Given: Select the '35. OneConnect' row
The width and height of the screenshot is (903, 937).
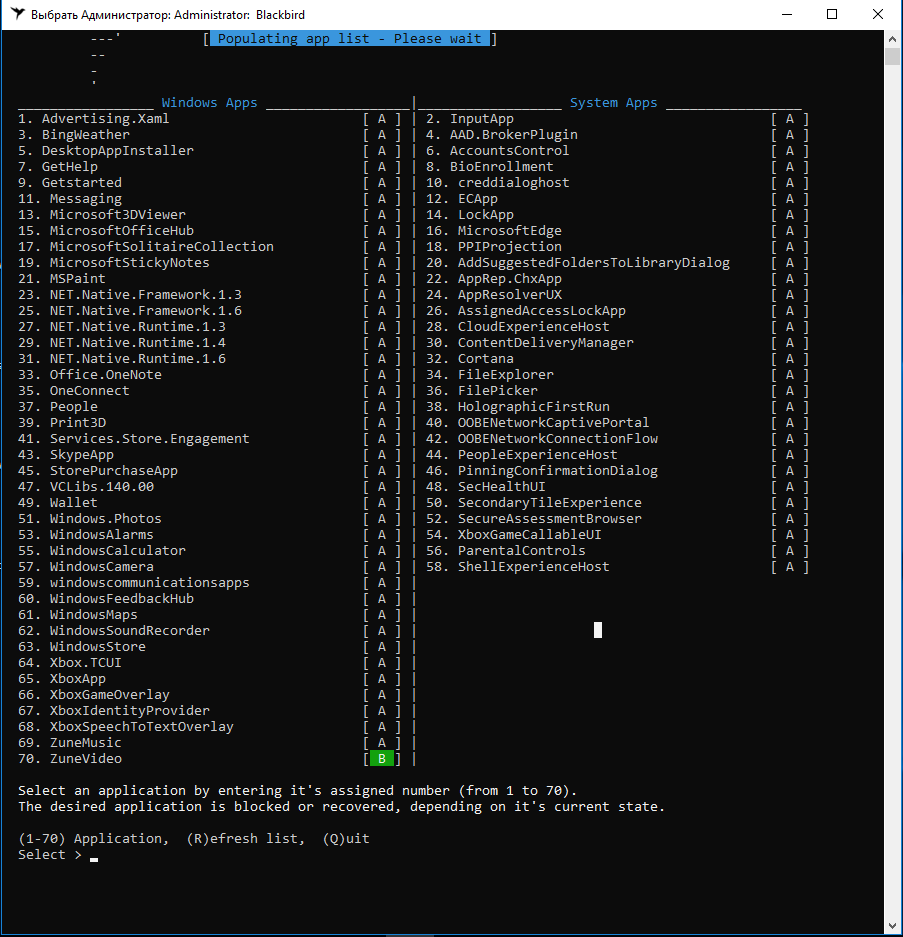Looking at the screenshot, I should coord(209,391).
